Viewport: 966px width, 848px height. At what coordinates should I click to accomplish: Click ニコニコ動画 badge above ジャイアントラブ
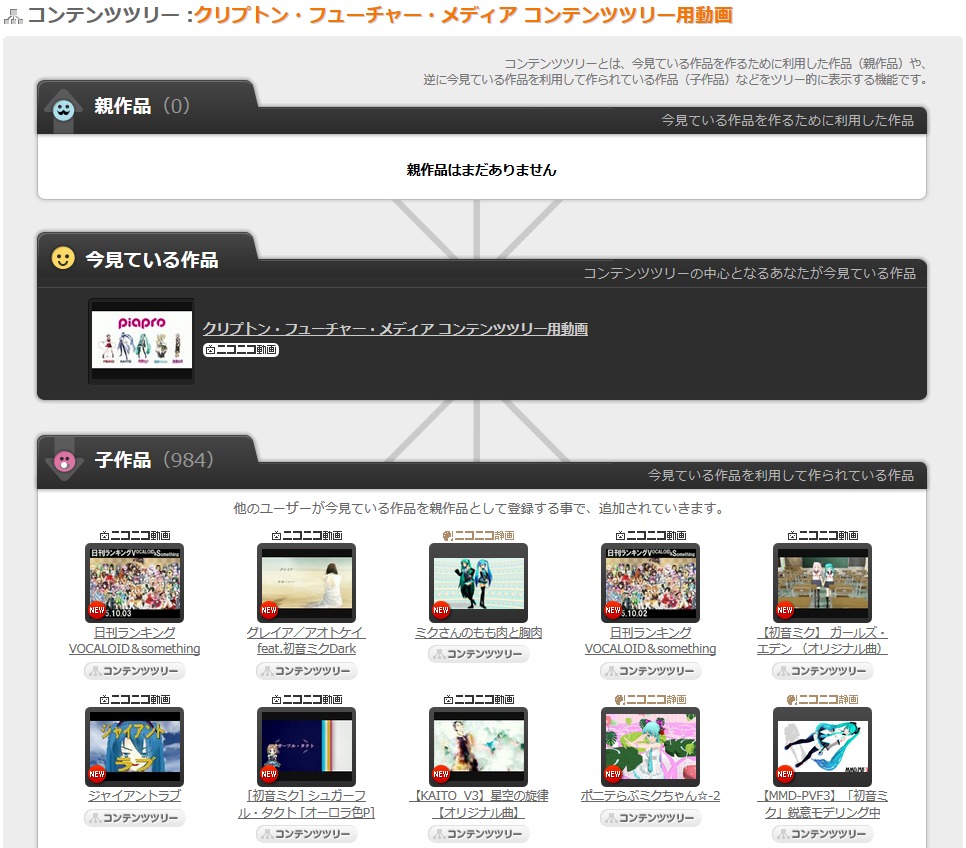point(134,699)
